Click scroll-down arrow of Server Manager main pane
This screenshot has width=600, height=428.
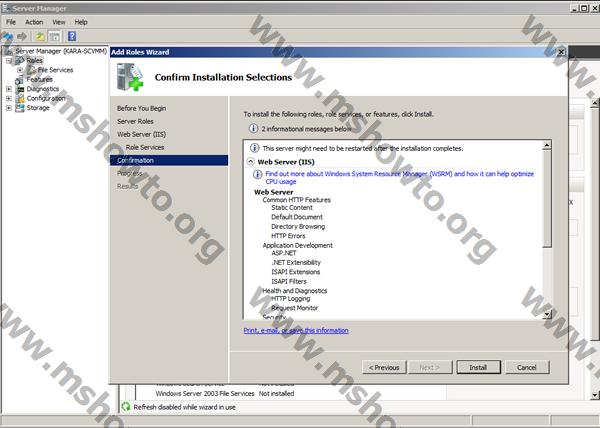[595, 395]
